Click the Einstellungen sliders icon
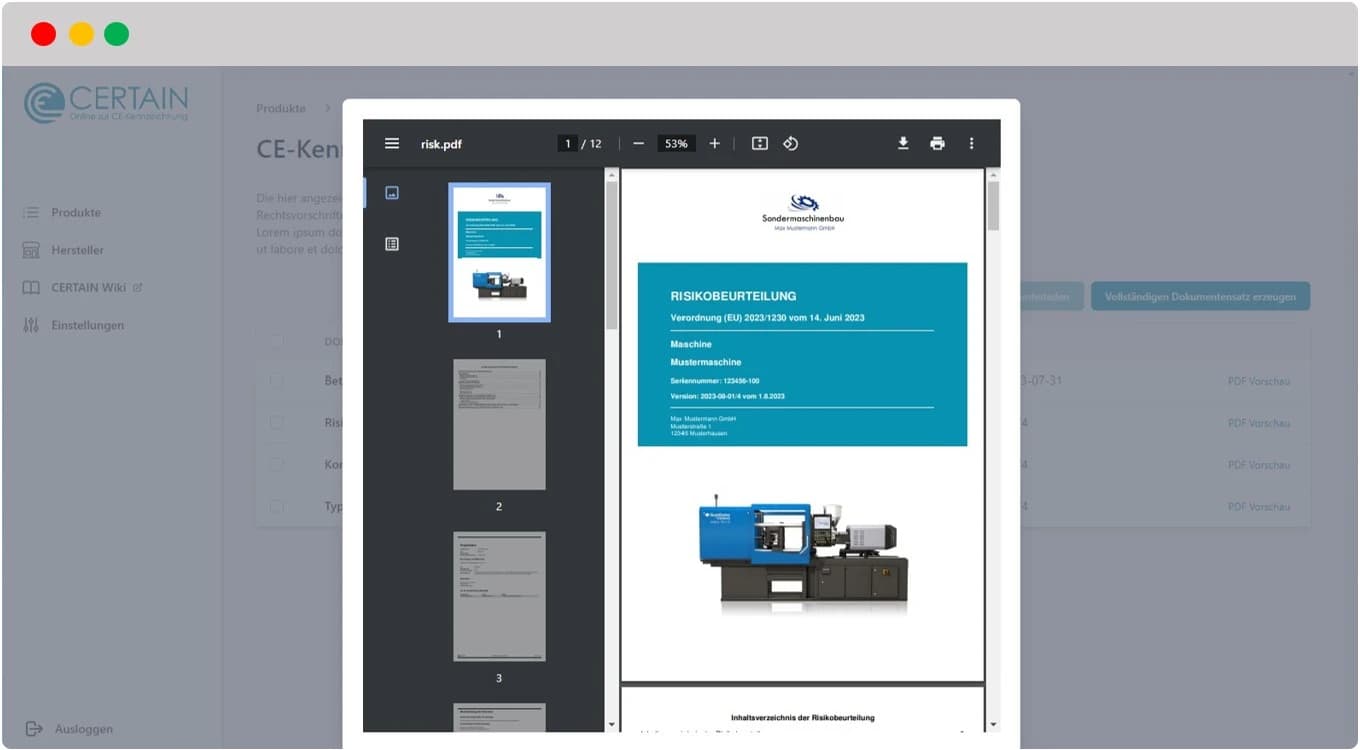Image resolution: width=1360 pixels, height=750 pixels. (x=31, y=325)
